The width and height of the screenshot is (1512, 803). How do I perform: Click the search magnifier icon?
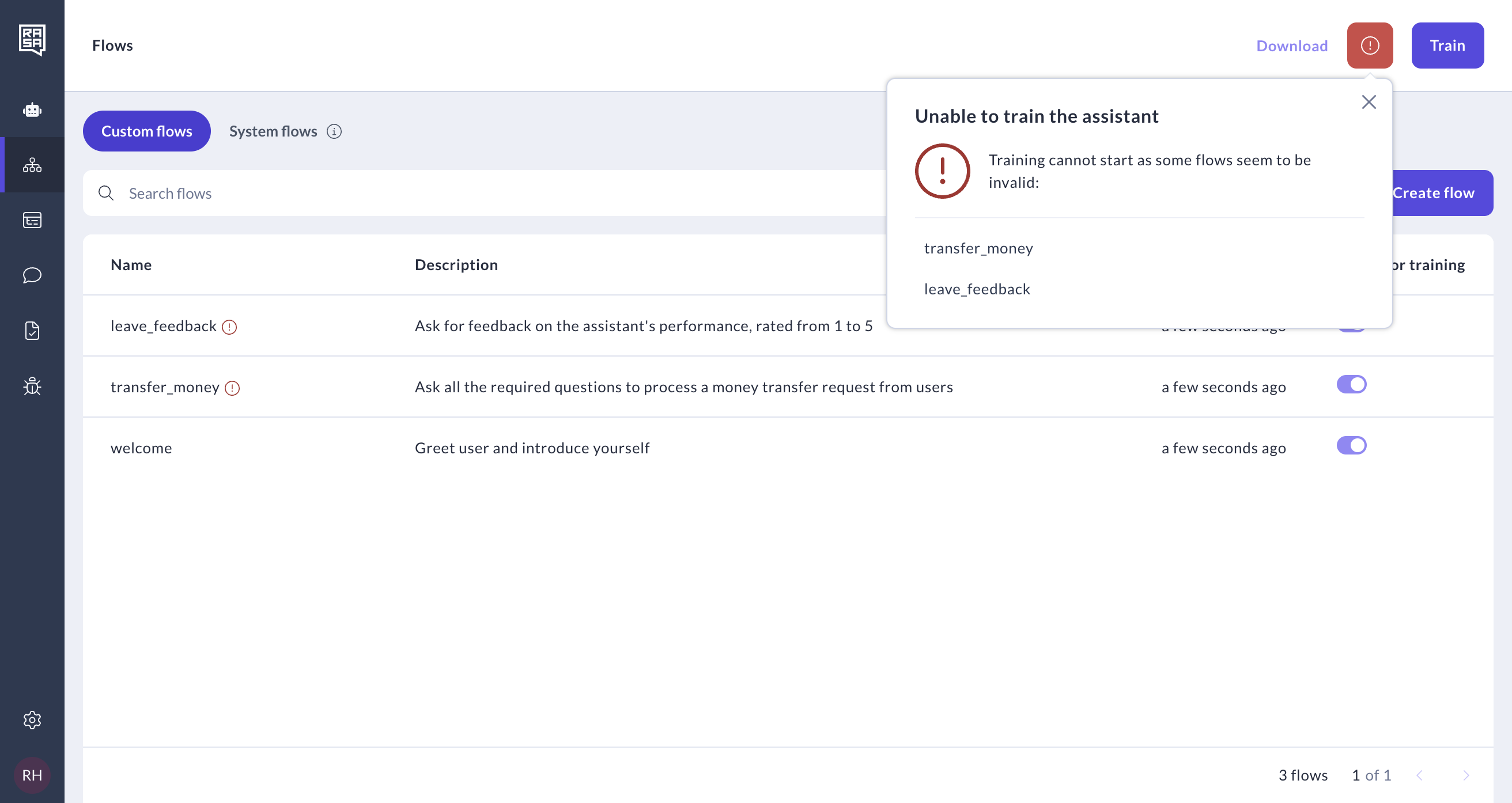105,193
